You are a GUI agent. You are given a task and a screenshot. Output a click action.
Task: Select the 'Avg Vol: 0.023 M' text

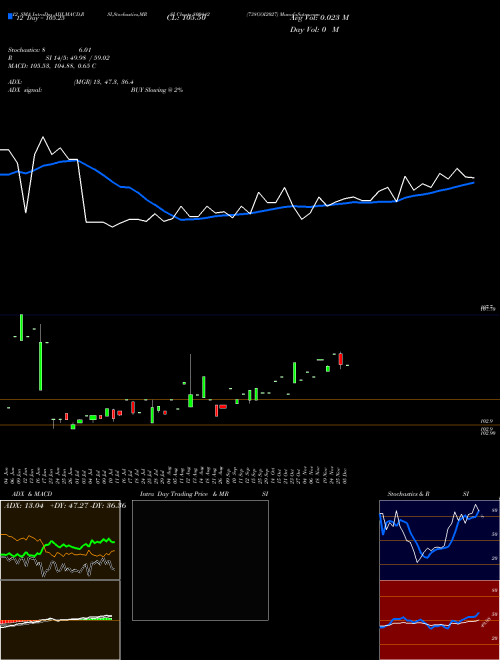(319, 18)
